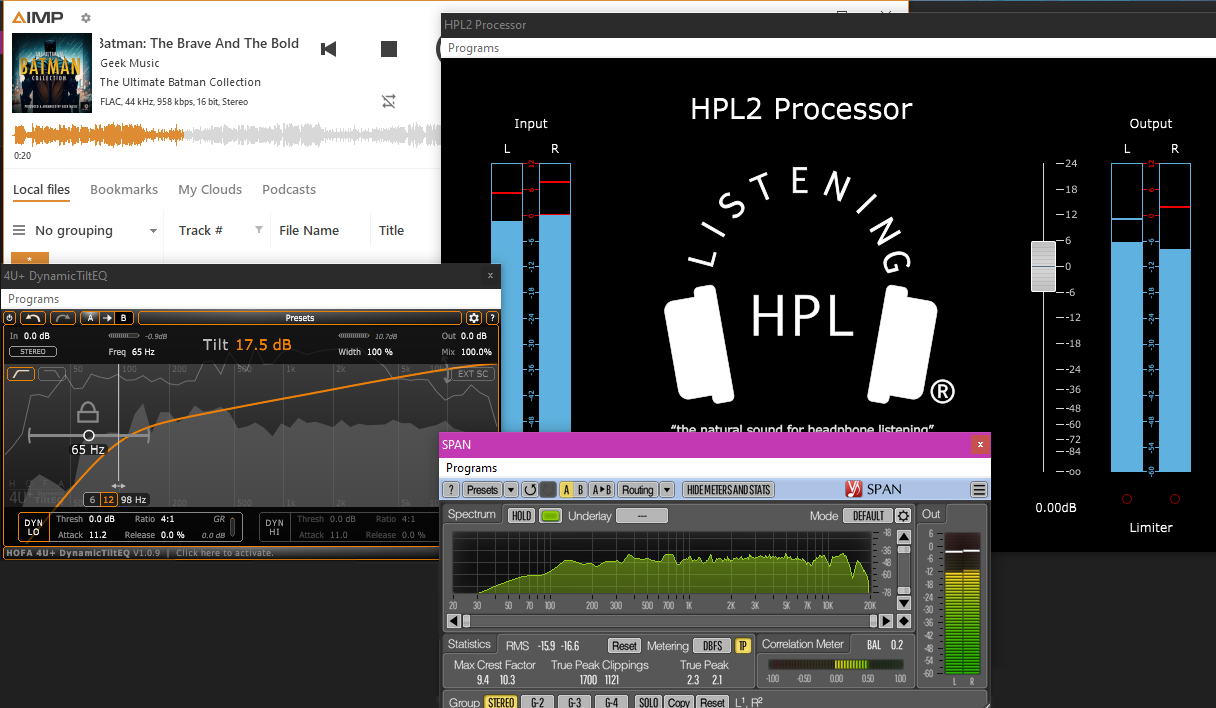
Task: Select A state in SPAN
Action: pyautogui.click(x=565, y=490)
